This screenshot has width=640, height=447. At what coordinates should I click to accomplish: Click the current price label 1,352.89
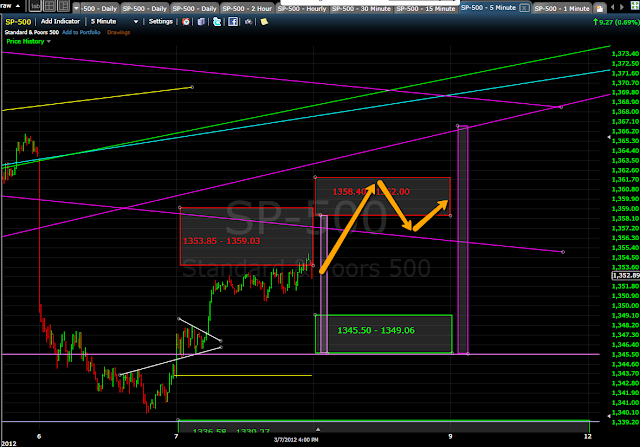point(626,276)
